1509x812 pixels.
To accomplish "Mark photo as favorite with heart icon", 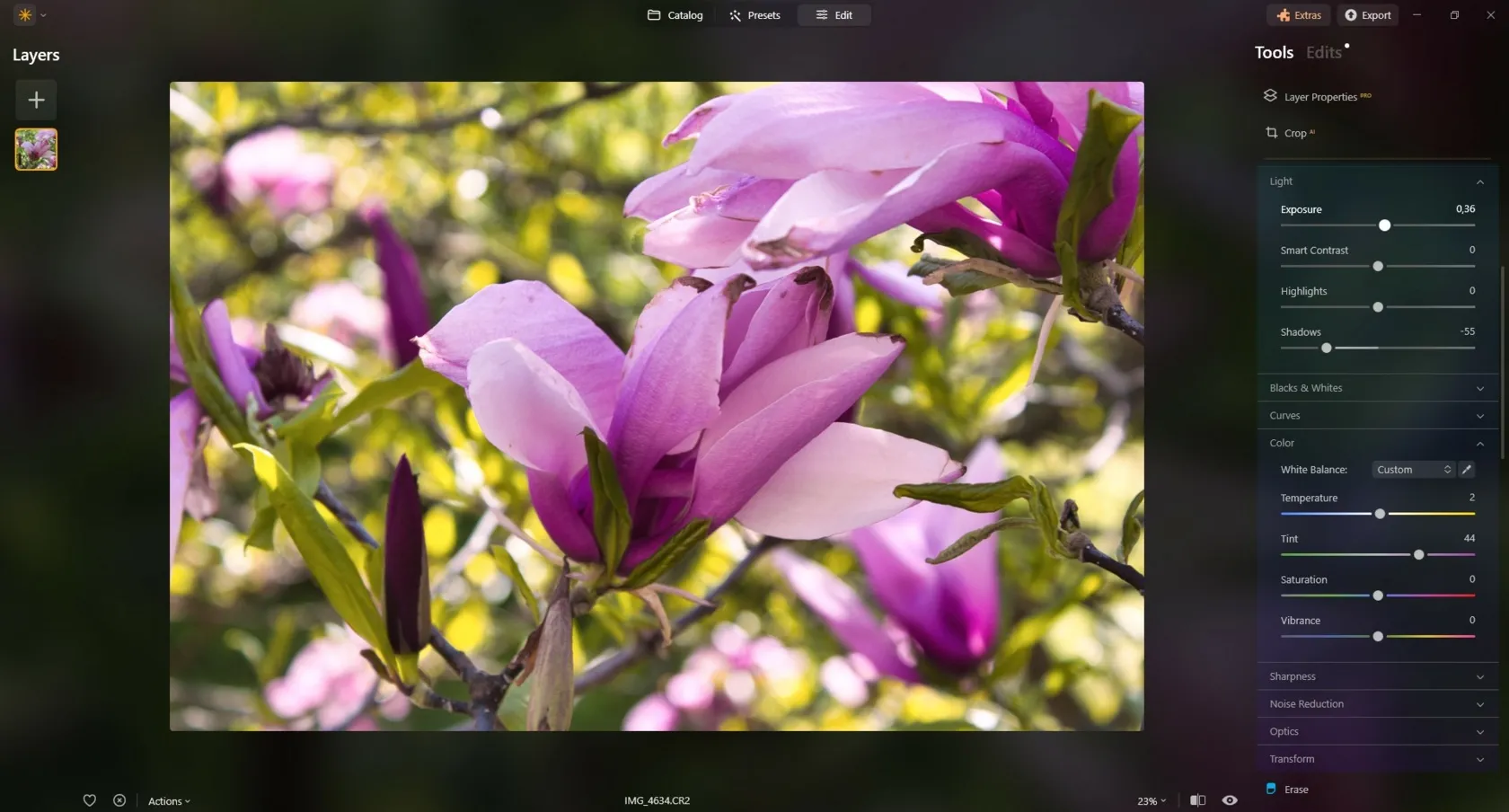I will point(90,800).
